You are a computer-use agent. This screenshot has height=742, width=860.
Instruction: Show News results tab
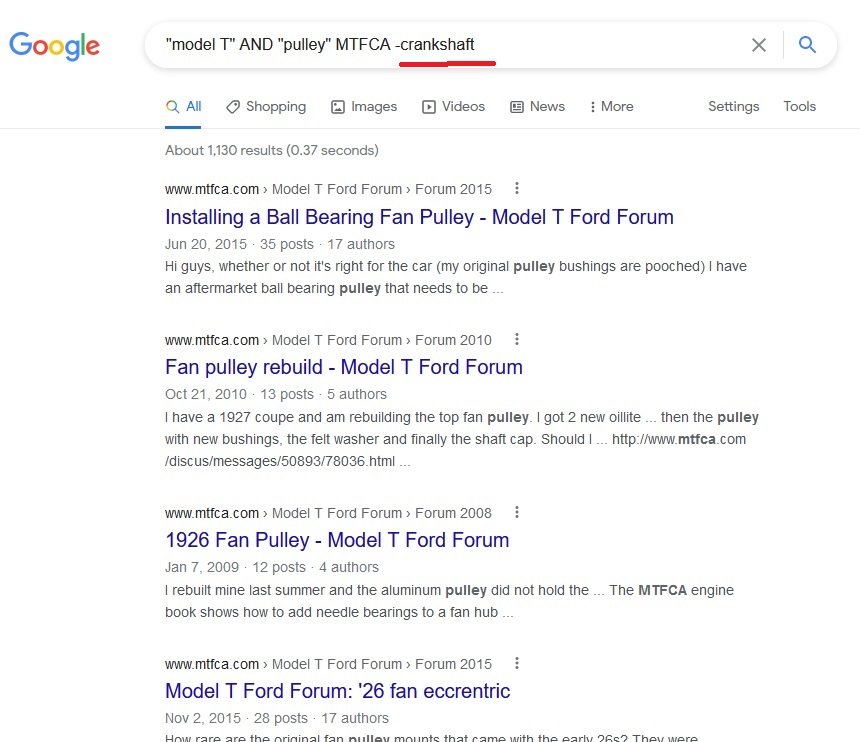tap(537, 107)
